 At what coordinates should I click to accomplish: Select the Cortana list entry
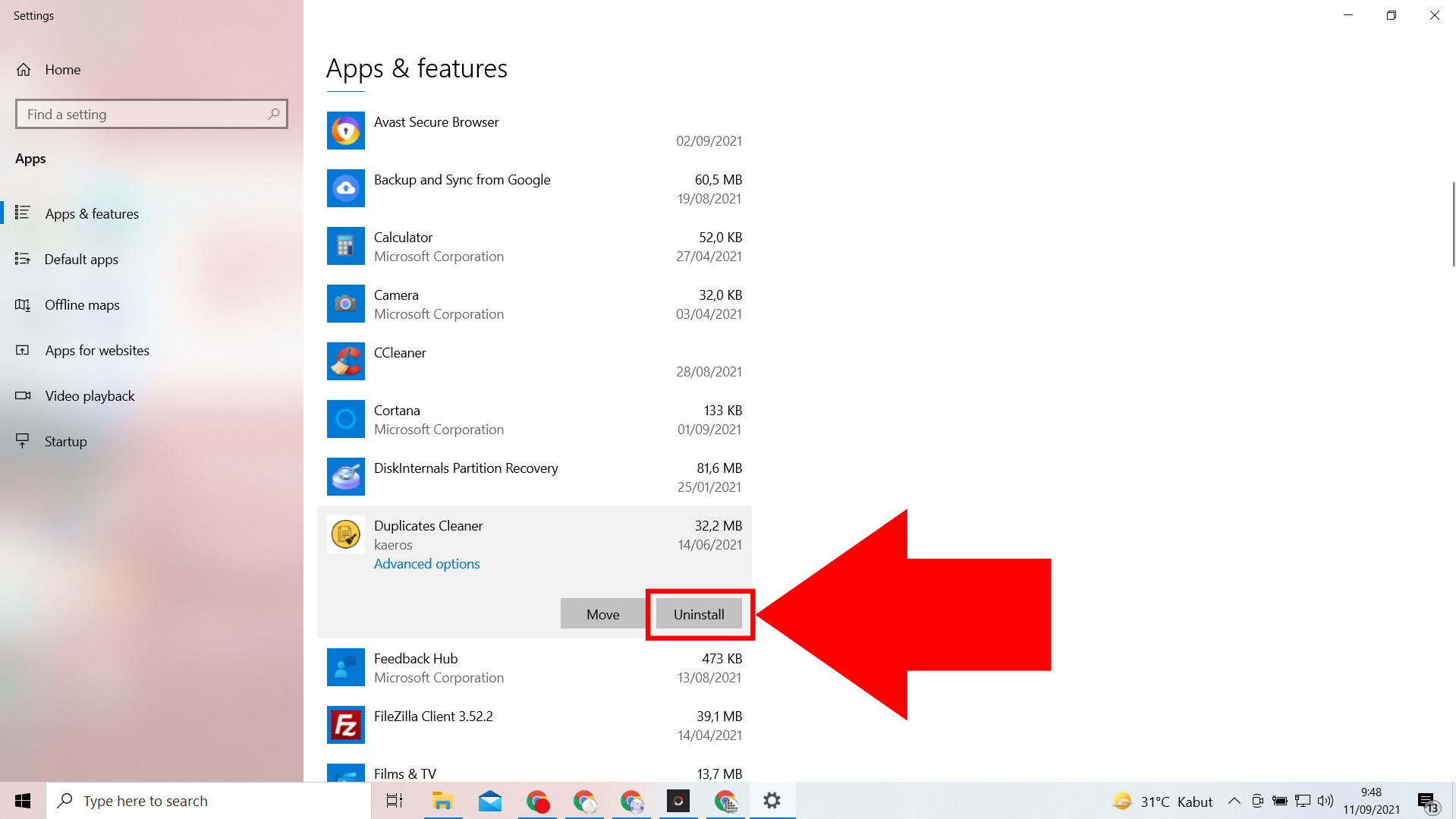535,419
